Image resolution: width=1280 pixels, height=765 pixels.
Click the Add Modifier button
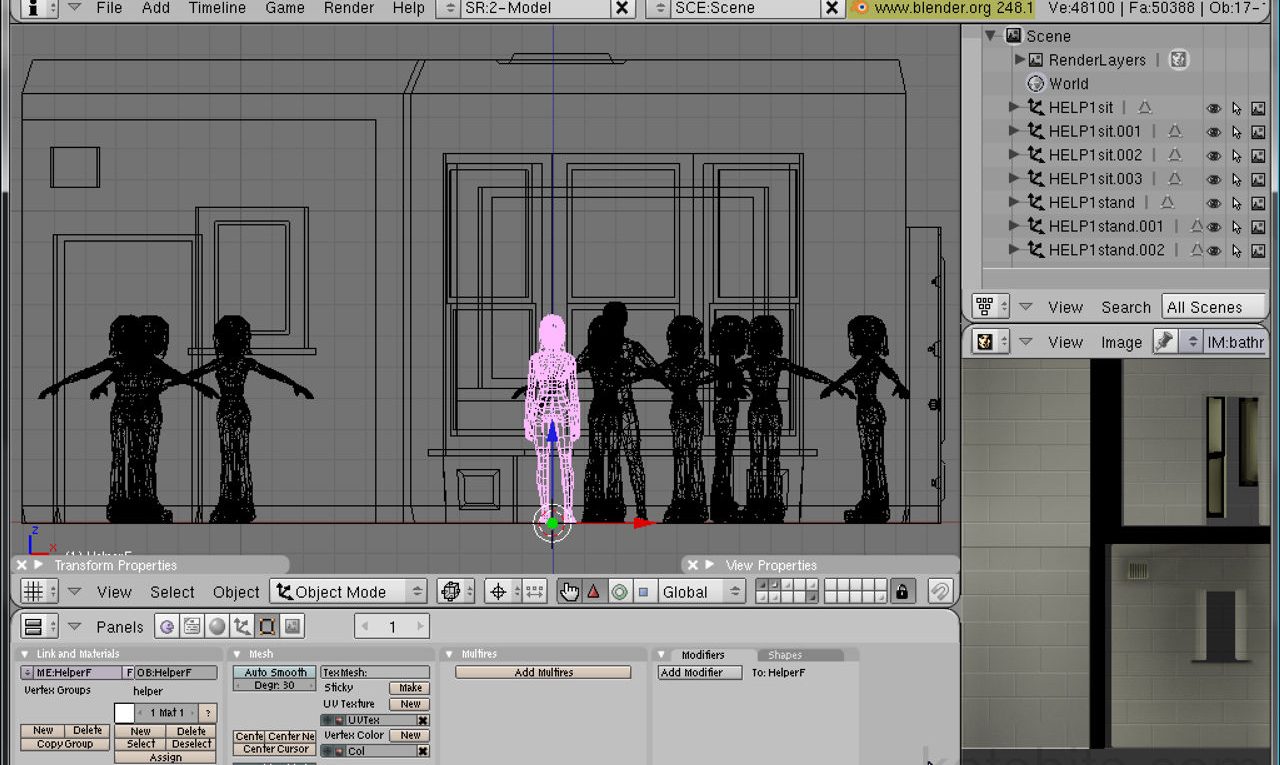(x=698, y=672)
